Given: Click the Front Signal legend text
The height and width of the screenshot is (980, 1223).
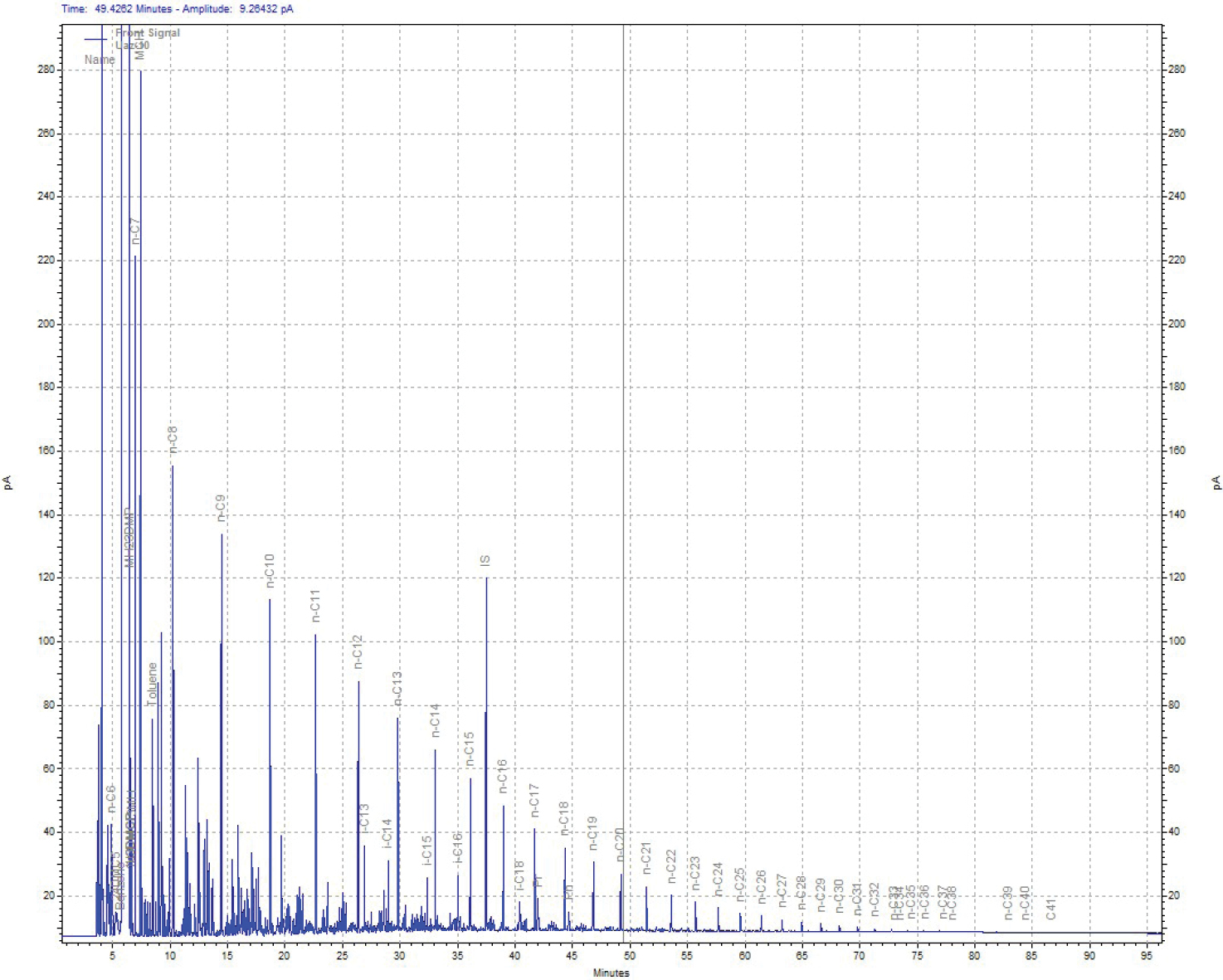Looking at the screenshot, I should [147, 33].
